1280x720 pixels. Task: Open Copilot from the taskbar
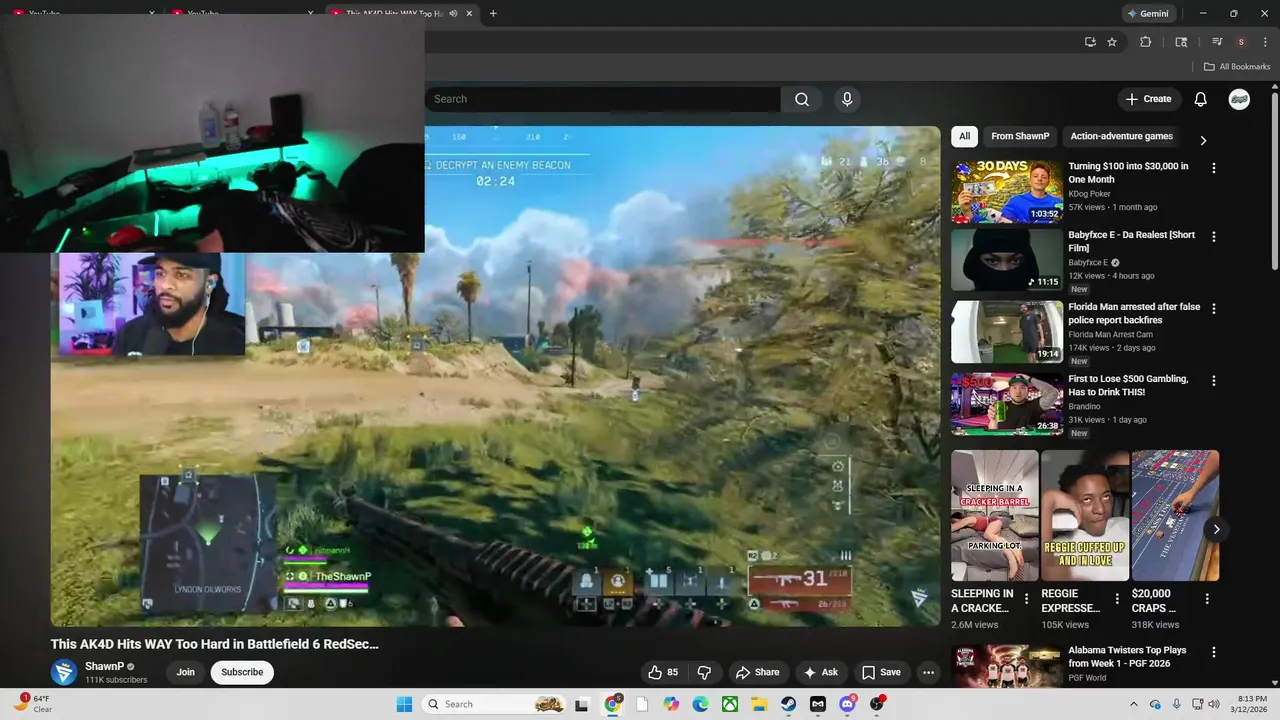pos(671,704)
